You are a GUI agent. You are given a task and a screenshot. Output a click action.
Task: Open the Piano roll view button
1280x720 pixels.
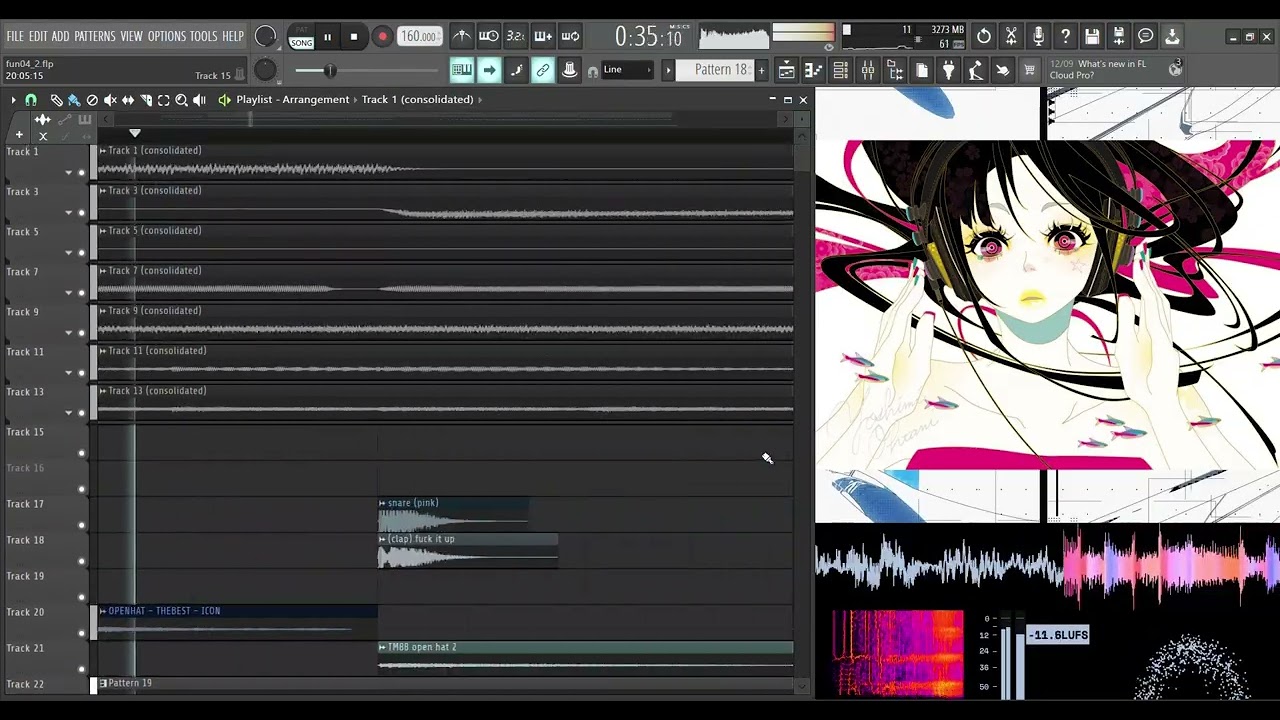point(814,70)
